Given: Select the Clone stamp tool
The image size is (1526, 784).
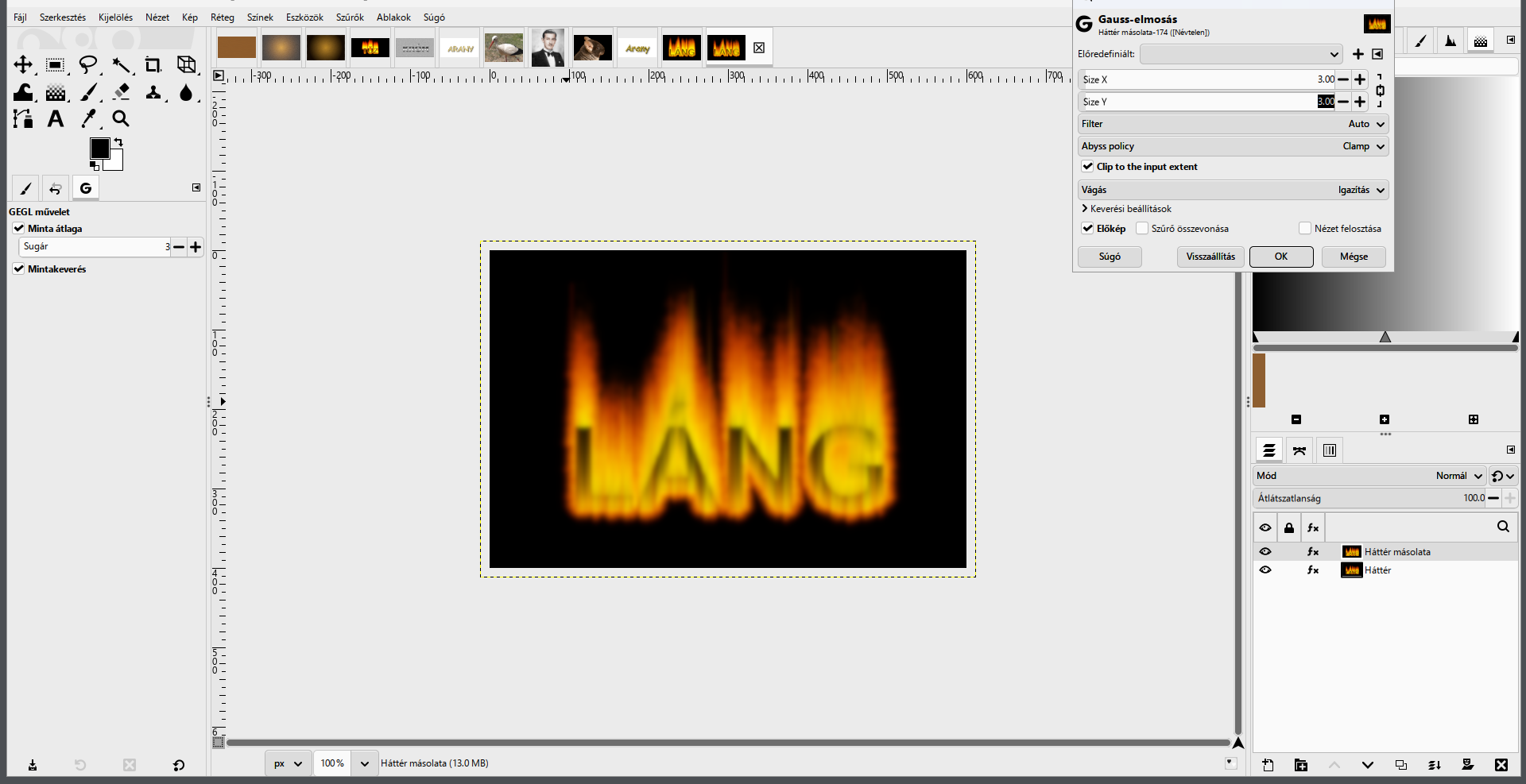Looking at the screenshot, I should [x=153, y=92].
